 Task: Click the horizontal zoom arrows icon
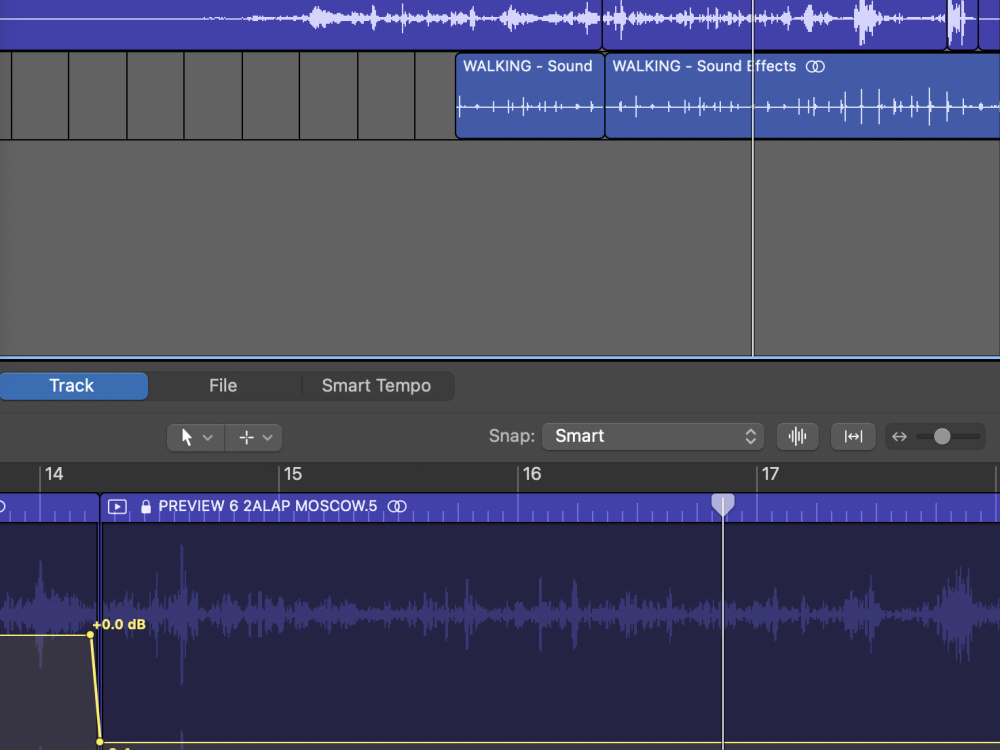899,436
